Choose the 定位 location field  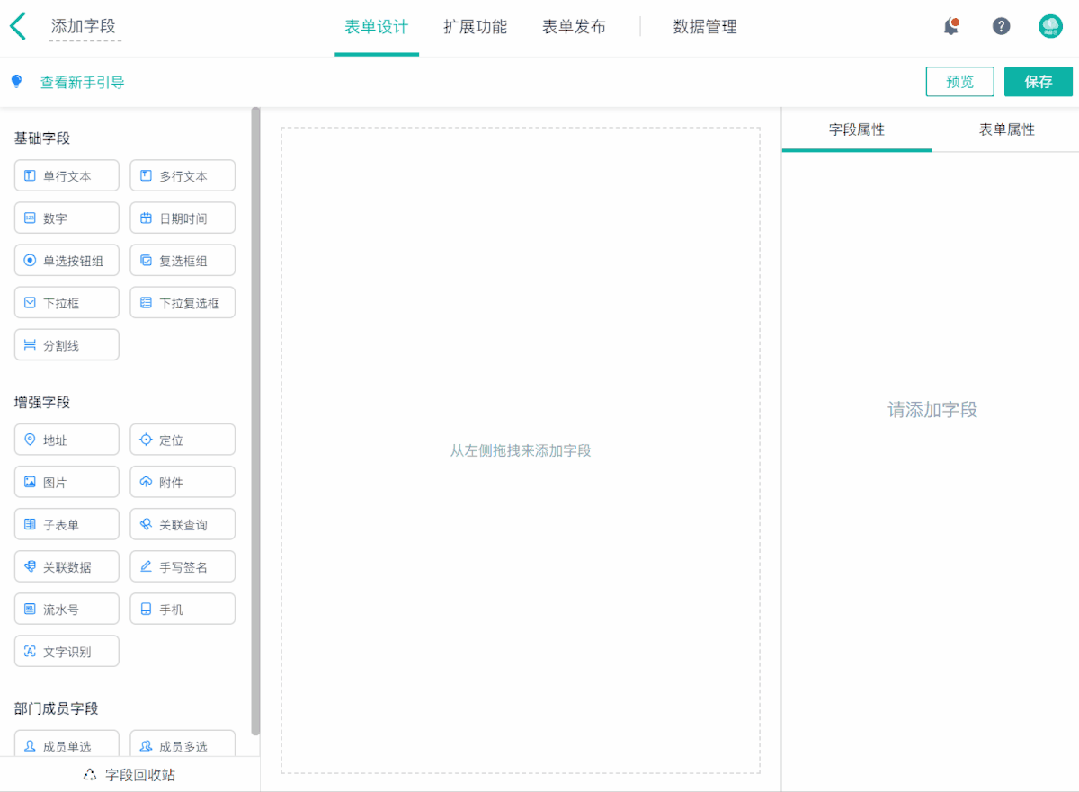[182, 440]
